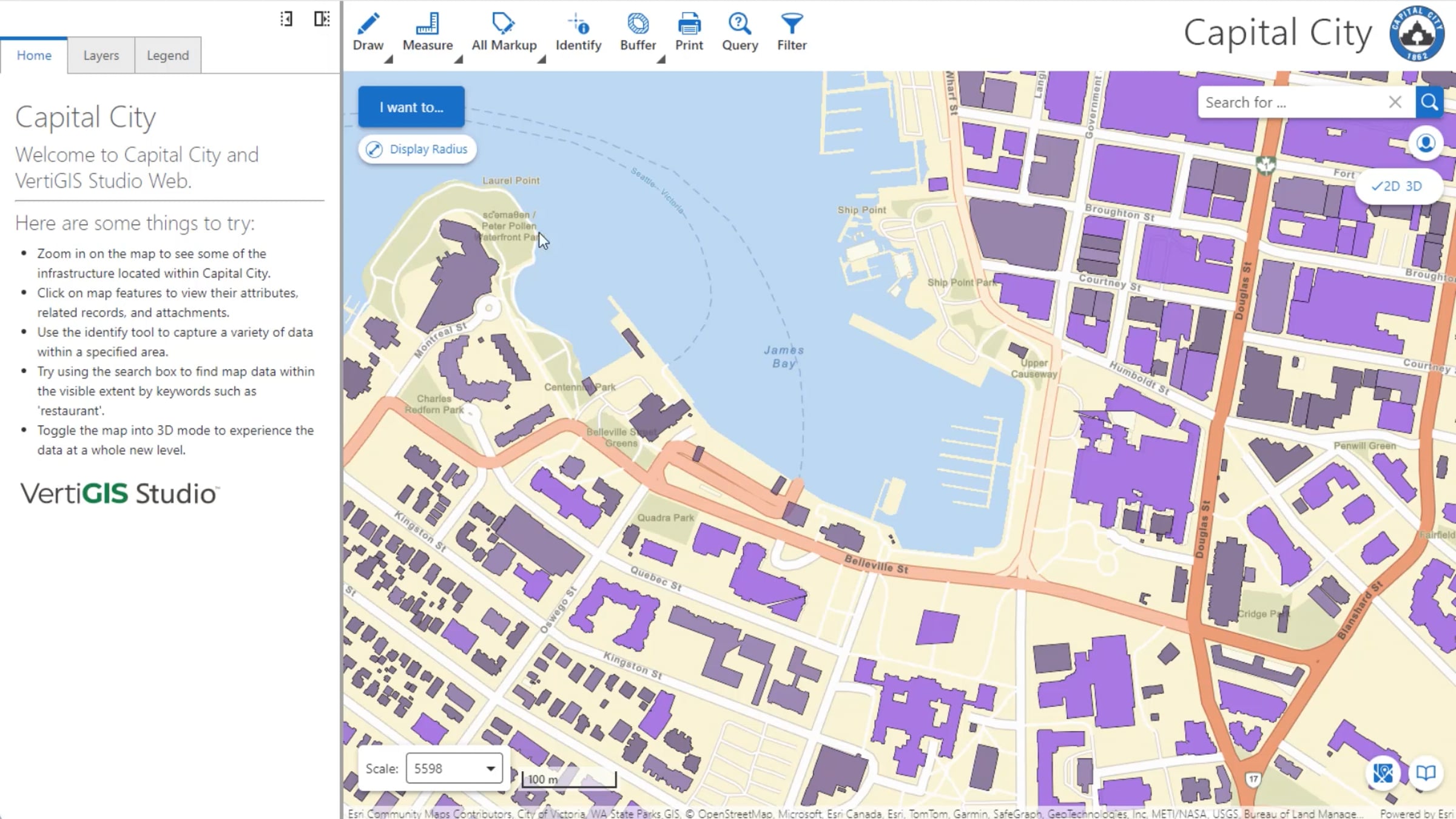
Task: Collapse the side panel with the left-arrow icon
Action: click(x=286, y=19)
